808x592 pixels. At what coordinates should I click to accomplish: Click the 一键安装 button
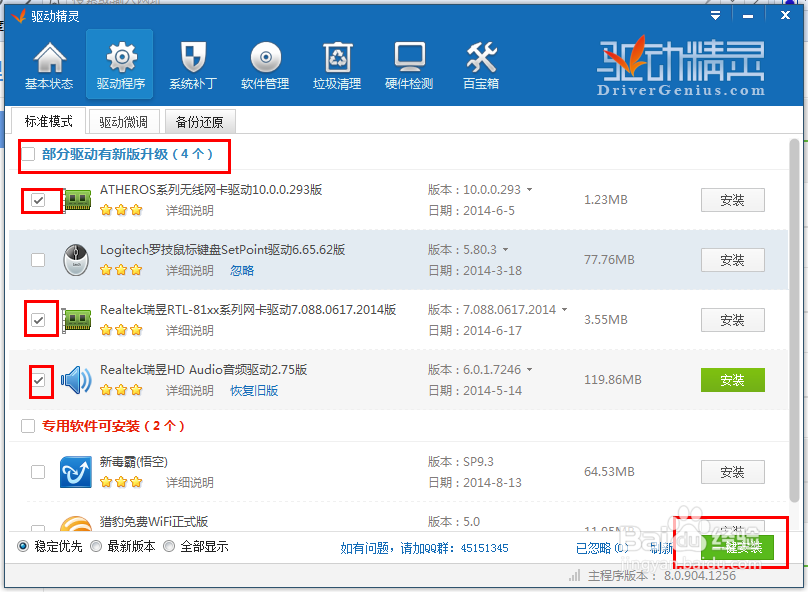pyautogui.click(x=737, y=547)
